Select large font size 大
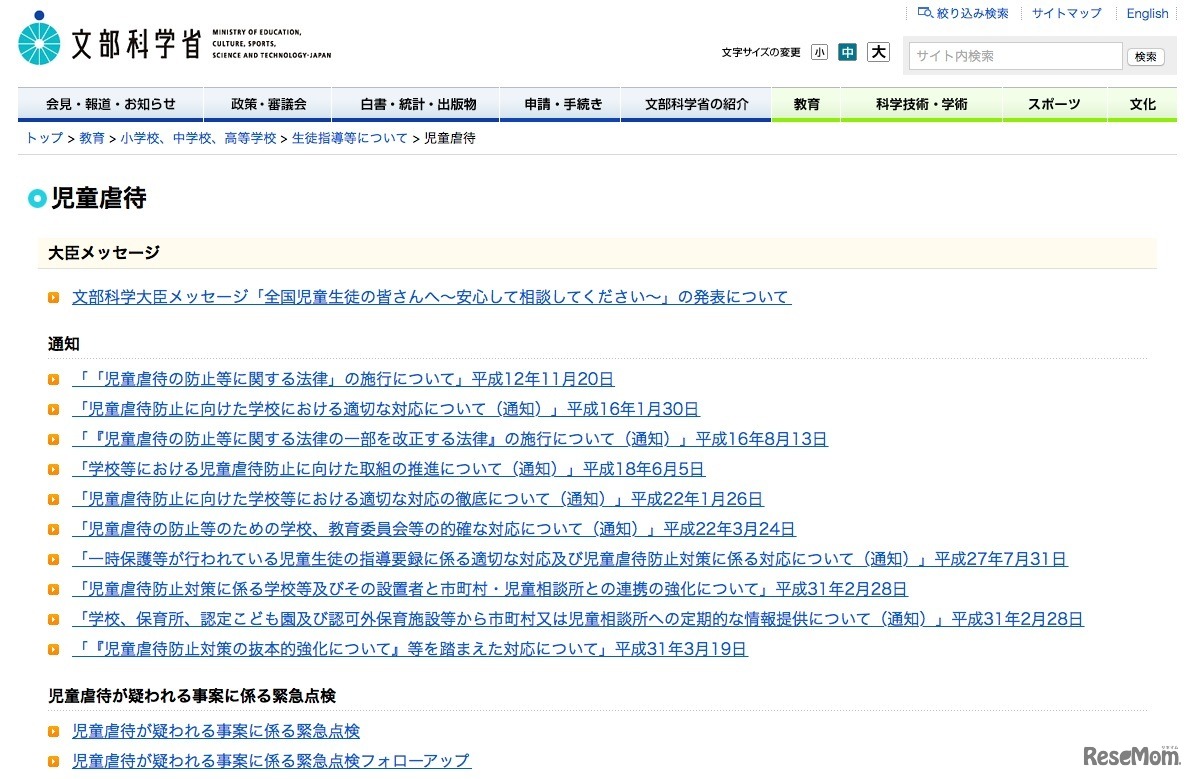The height and width of the screenshot is (779, 1194). click(x=877, y=51)
